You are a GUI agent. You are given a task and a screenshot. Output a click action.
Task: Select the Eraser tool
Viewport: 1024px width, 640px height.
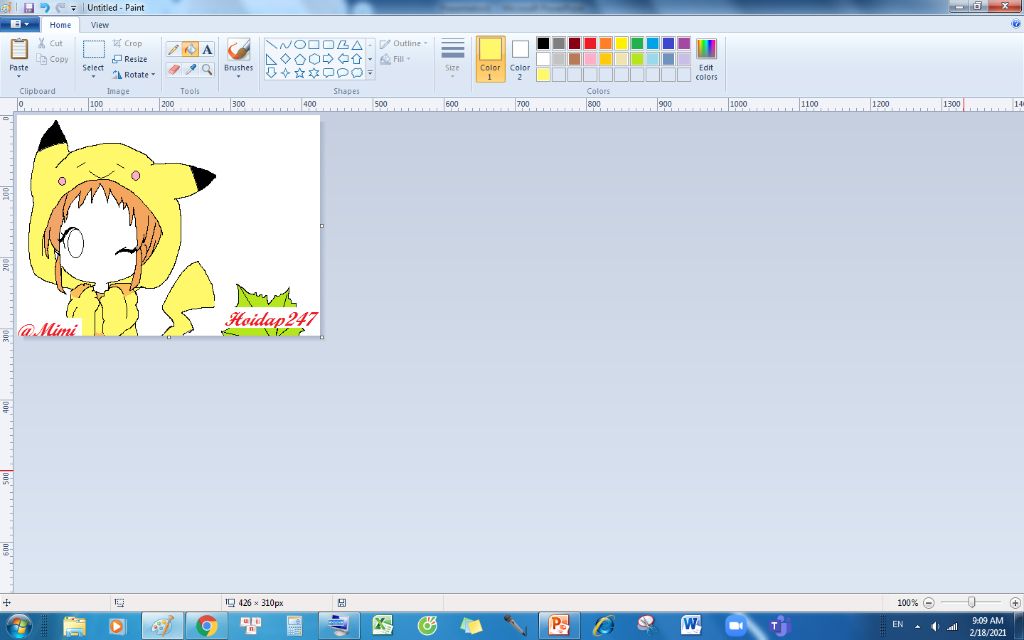pyautogui.click(x=173, y=69)
